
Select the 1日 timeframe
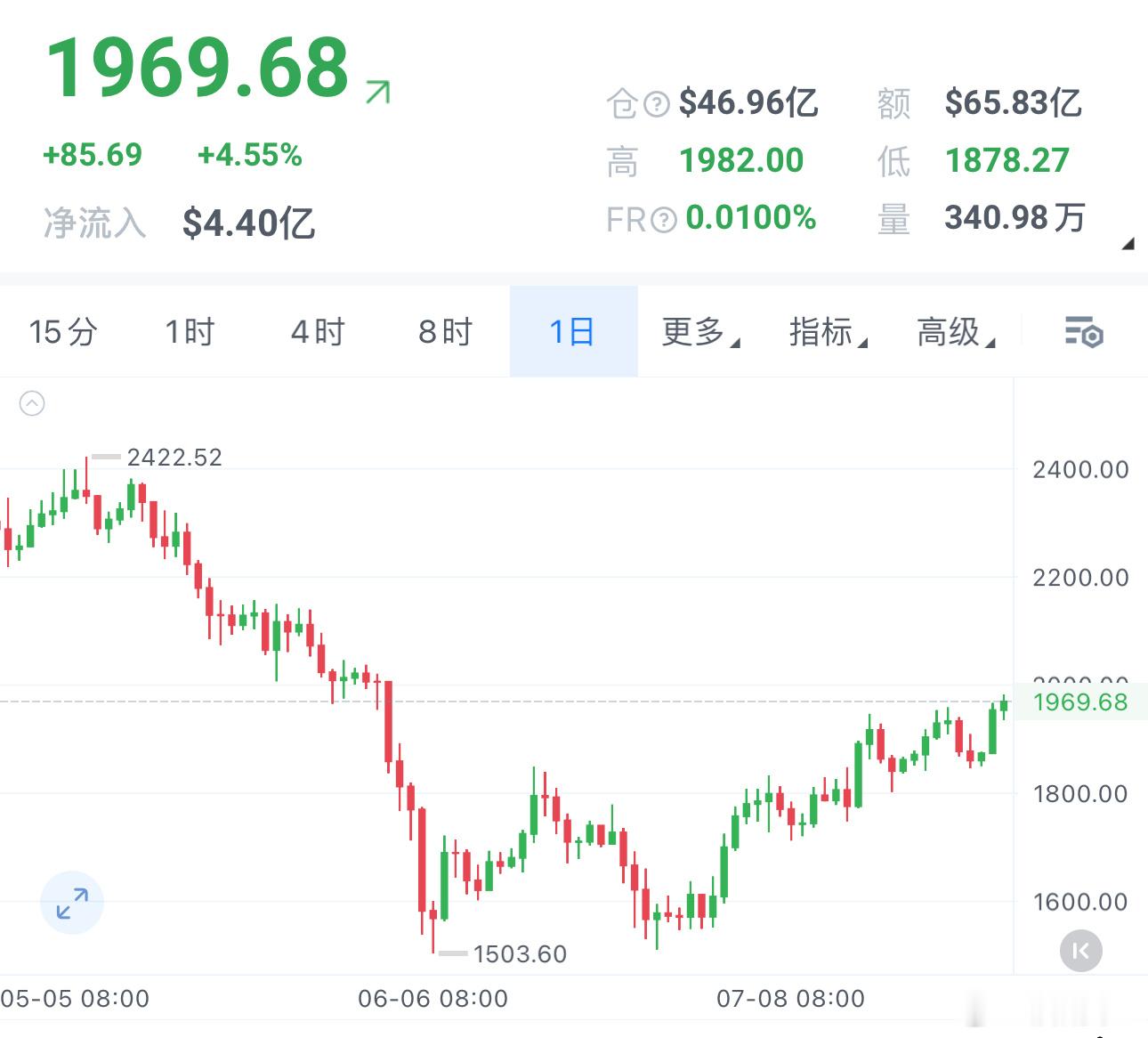pyautogui.click(x=573, y=332)
